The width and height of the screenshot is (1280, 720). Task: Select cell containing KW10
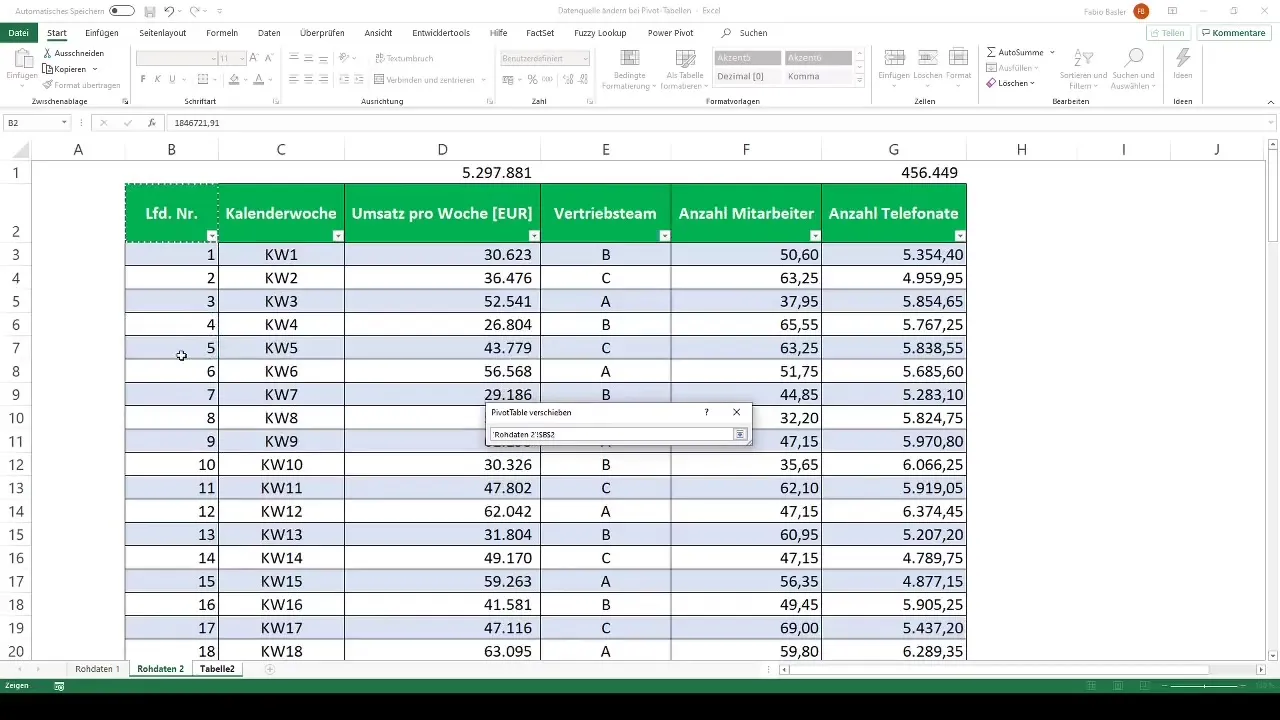(x=281, y=464)
